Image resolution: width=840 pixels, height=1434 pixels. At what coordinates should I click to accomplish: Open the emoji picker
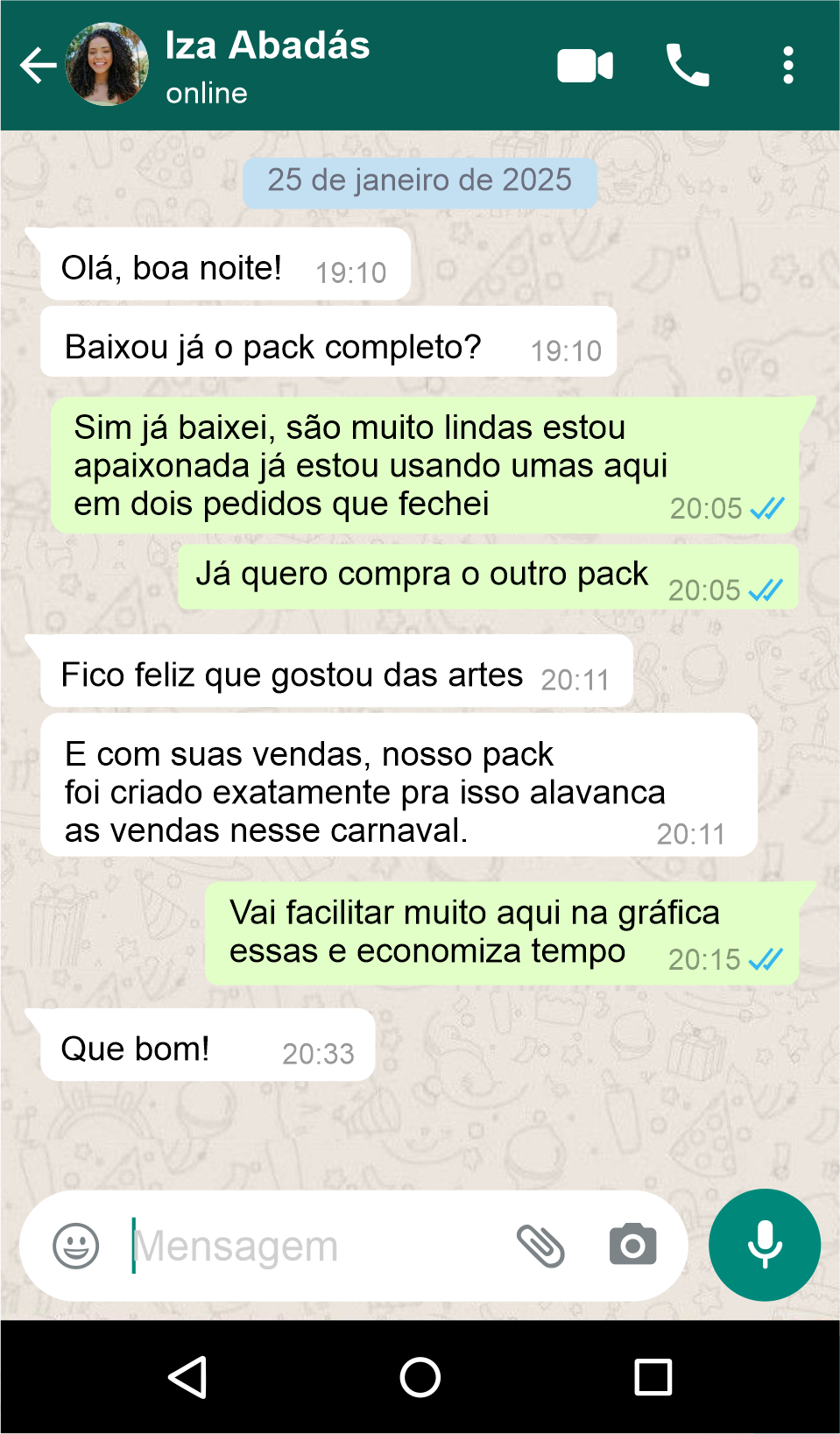76,1246
